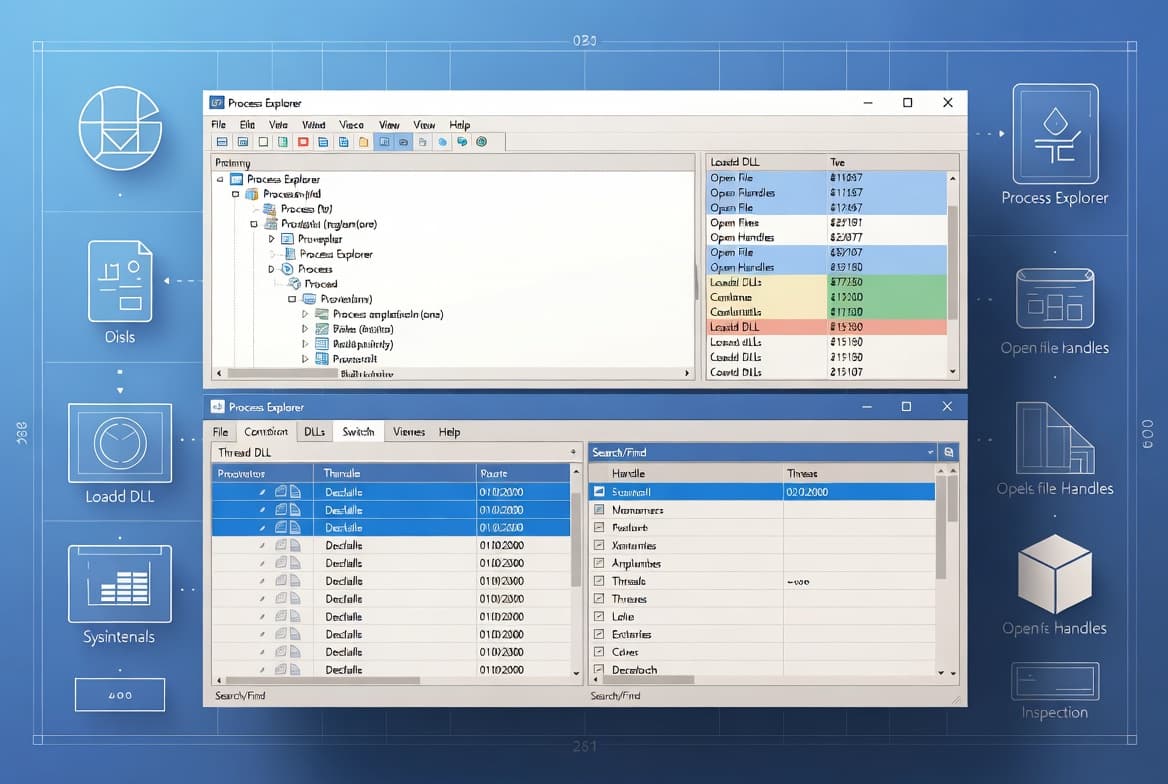Click the Oisls document icon
Image resolution: width=1168 pixels, height=784 pixels.
pos(120,281)
